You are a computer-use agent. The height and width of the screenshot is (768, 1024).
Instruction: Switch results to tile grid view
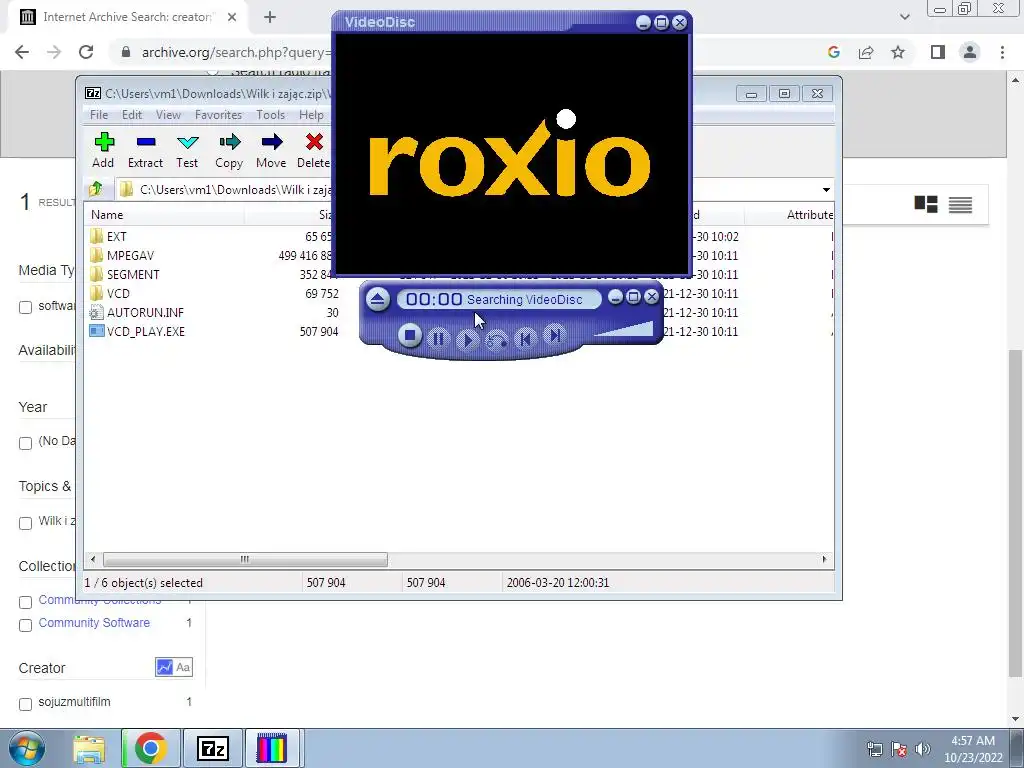pos(925,204)
